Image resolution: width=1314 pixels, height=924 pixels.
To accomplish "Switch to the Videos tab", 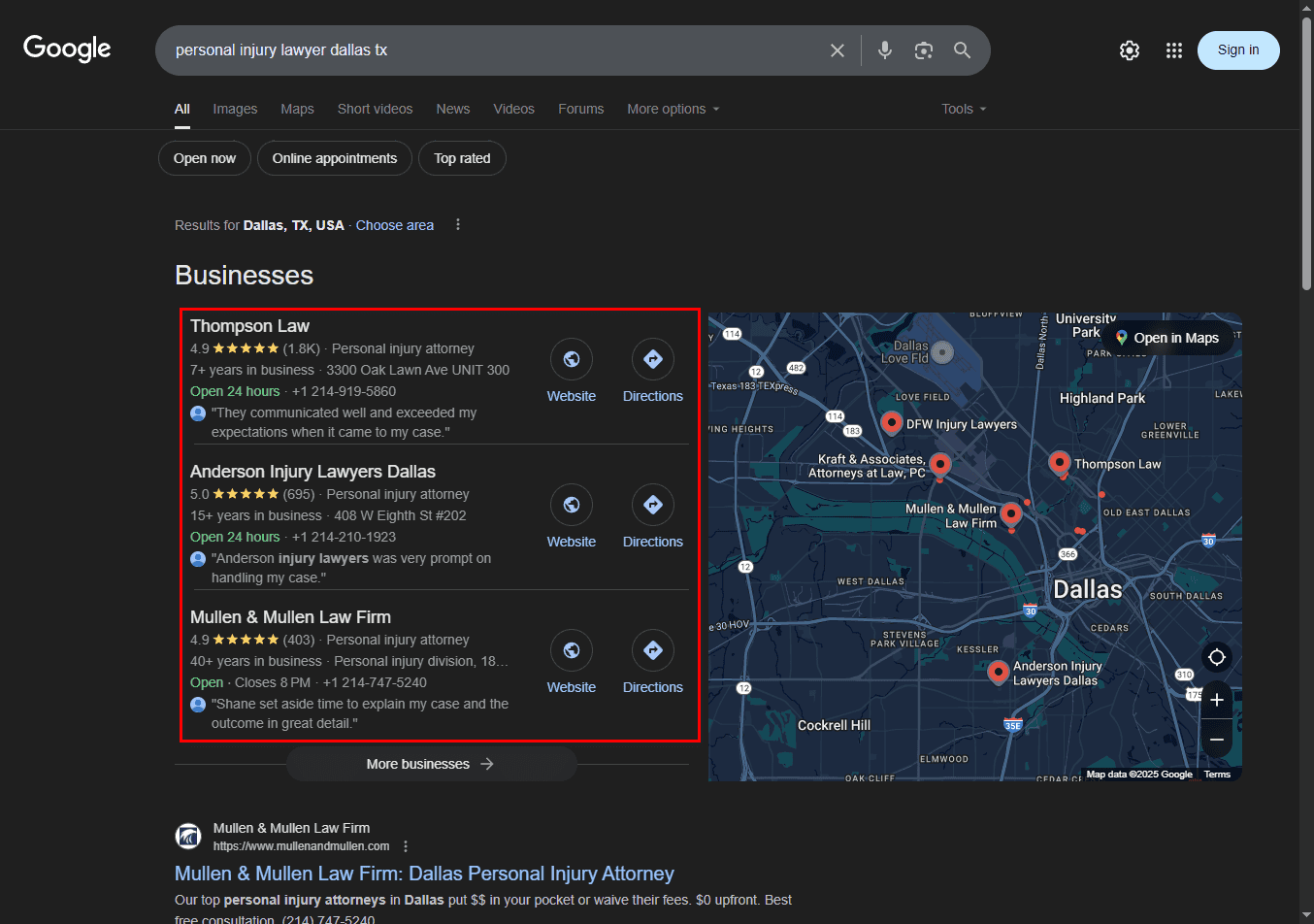I will coord(513,109).
